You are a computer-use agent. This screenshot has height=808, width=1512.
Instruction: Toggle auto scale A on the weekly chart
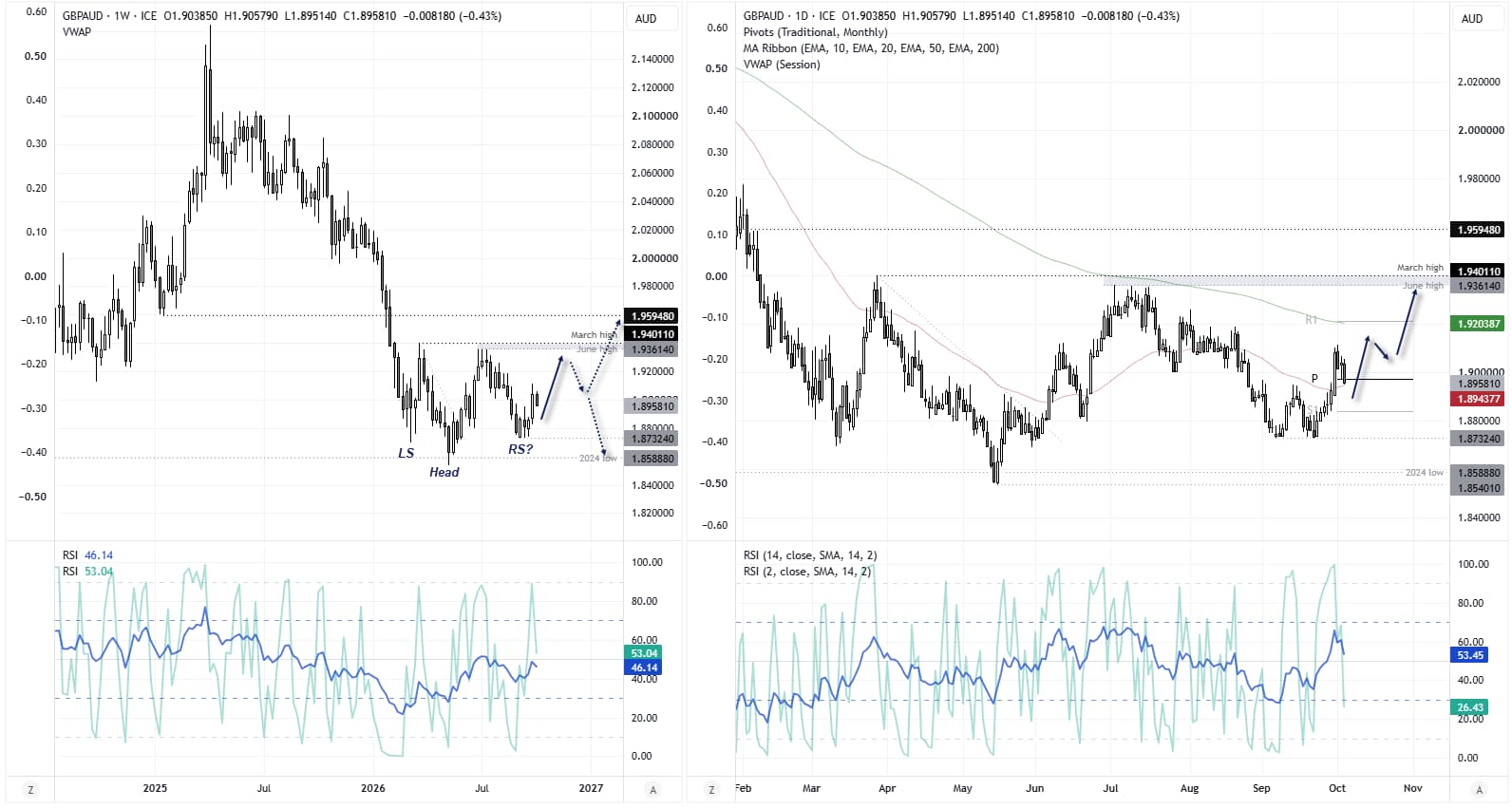[652, 789]
